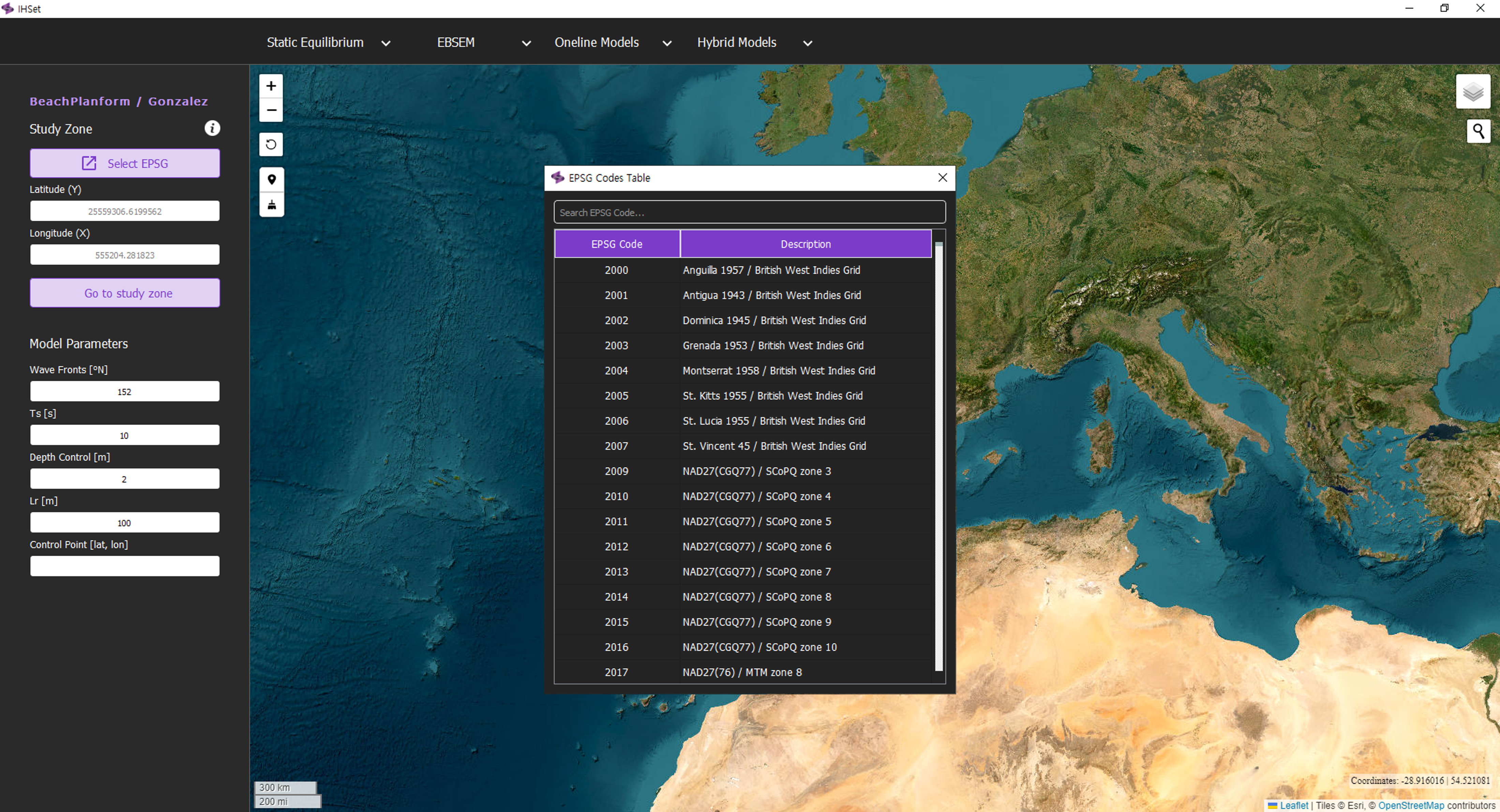Image resolution: width=1500 pixels, height=812 pixels.
Task: Close the EPSG Codes Table dialog
Action: pos(942,178)
